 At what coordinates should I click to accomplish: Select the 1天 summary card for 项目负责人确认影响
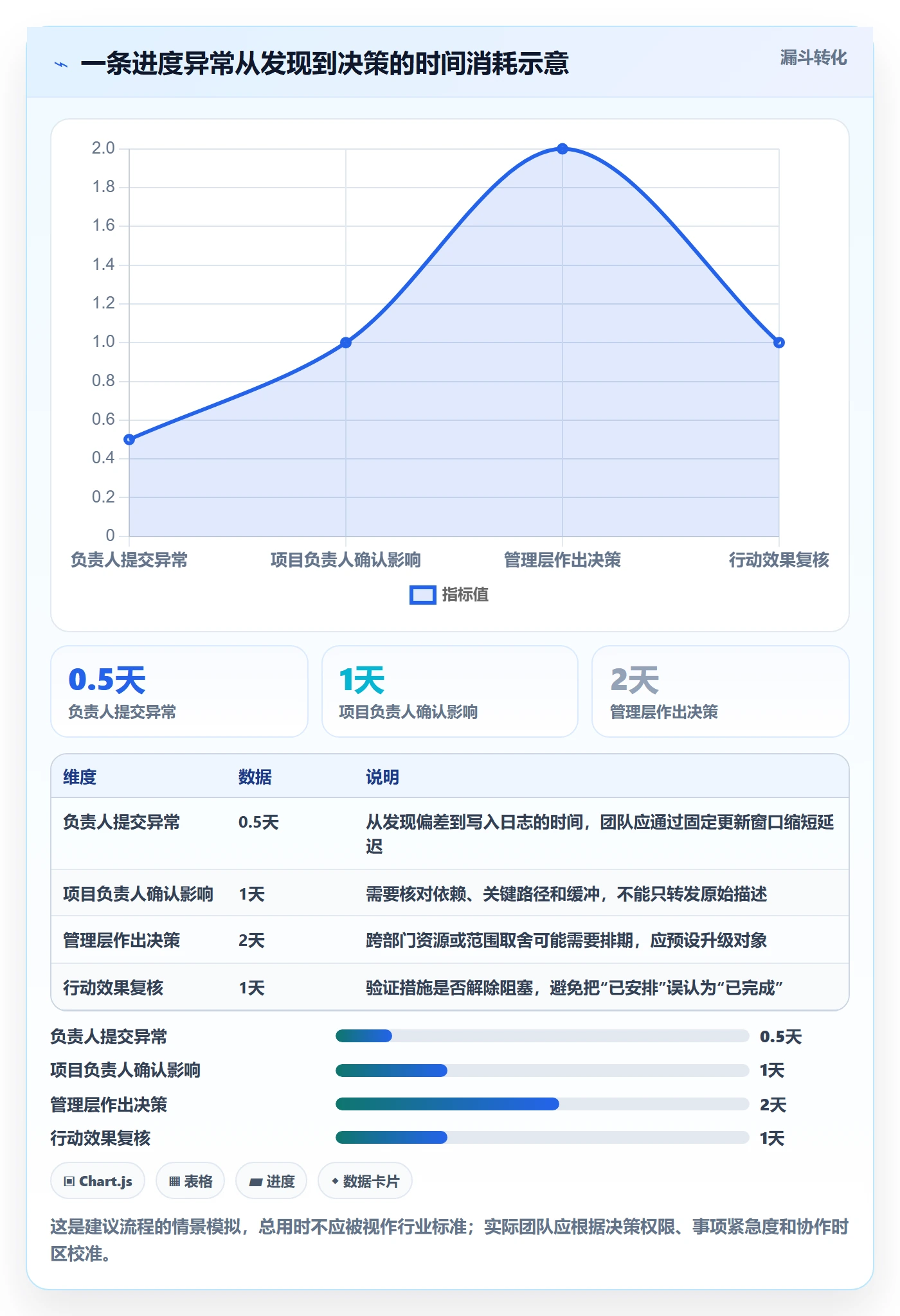(450, 691)
